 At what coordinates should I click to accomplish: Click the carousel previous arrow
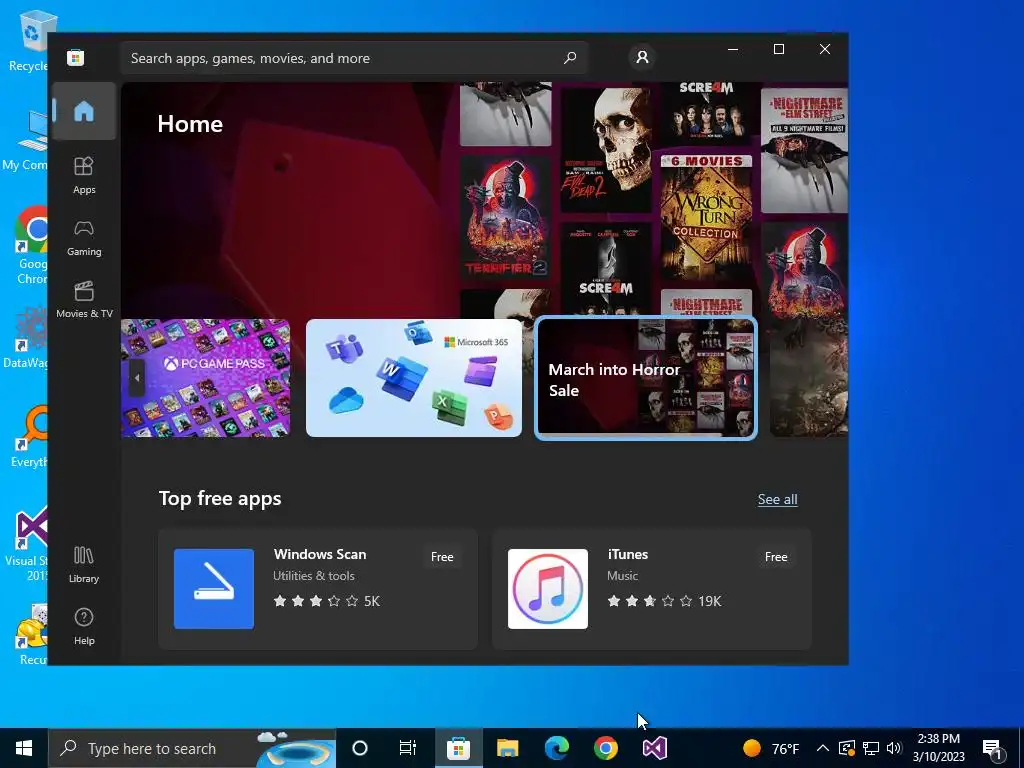pos(136,378)
